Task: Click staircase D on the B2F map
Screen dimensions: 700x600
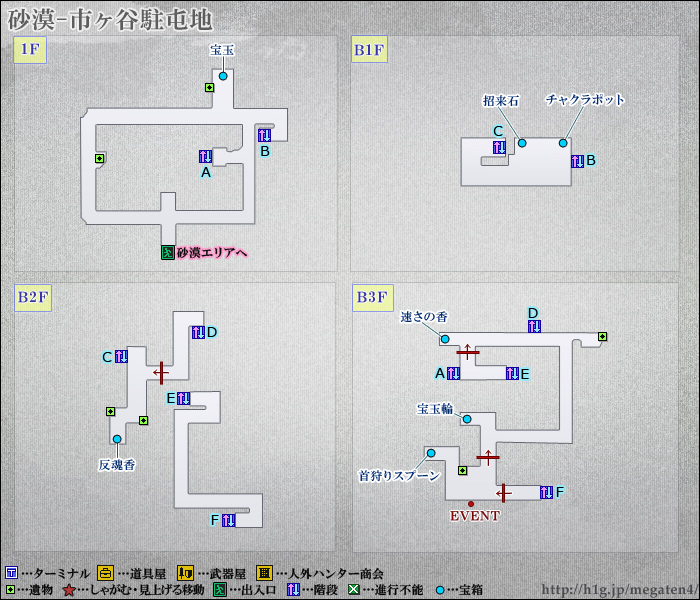Action: pyautogui.click(x=197, y=332)
